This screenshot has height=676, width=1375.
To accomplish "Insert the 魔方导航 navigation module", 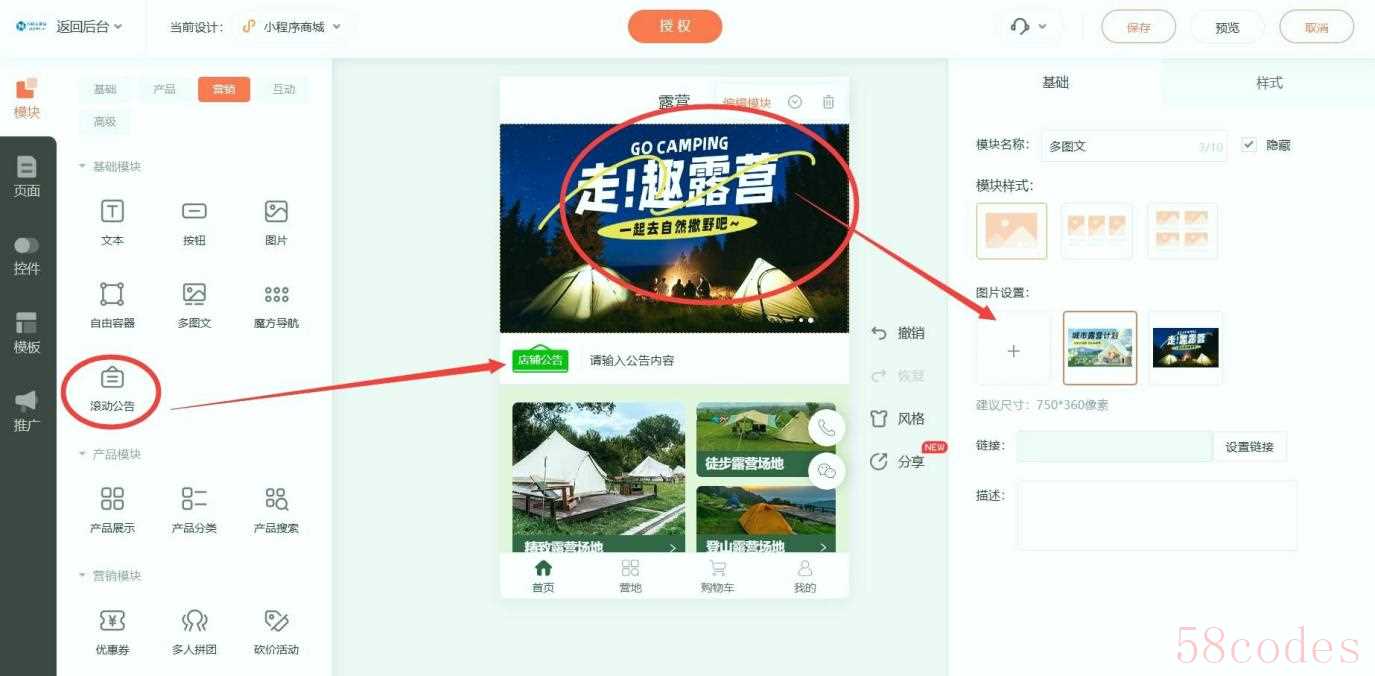I will click(x=276, y=295).
